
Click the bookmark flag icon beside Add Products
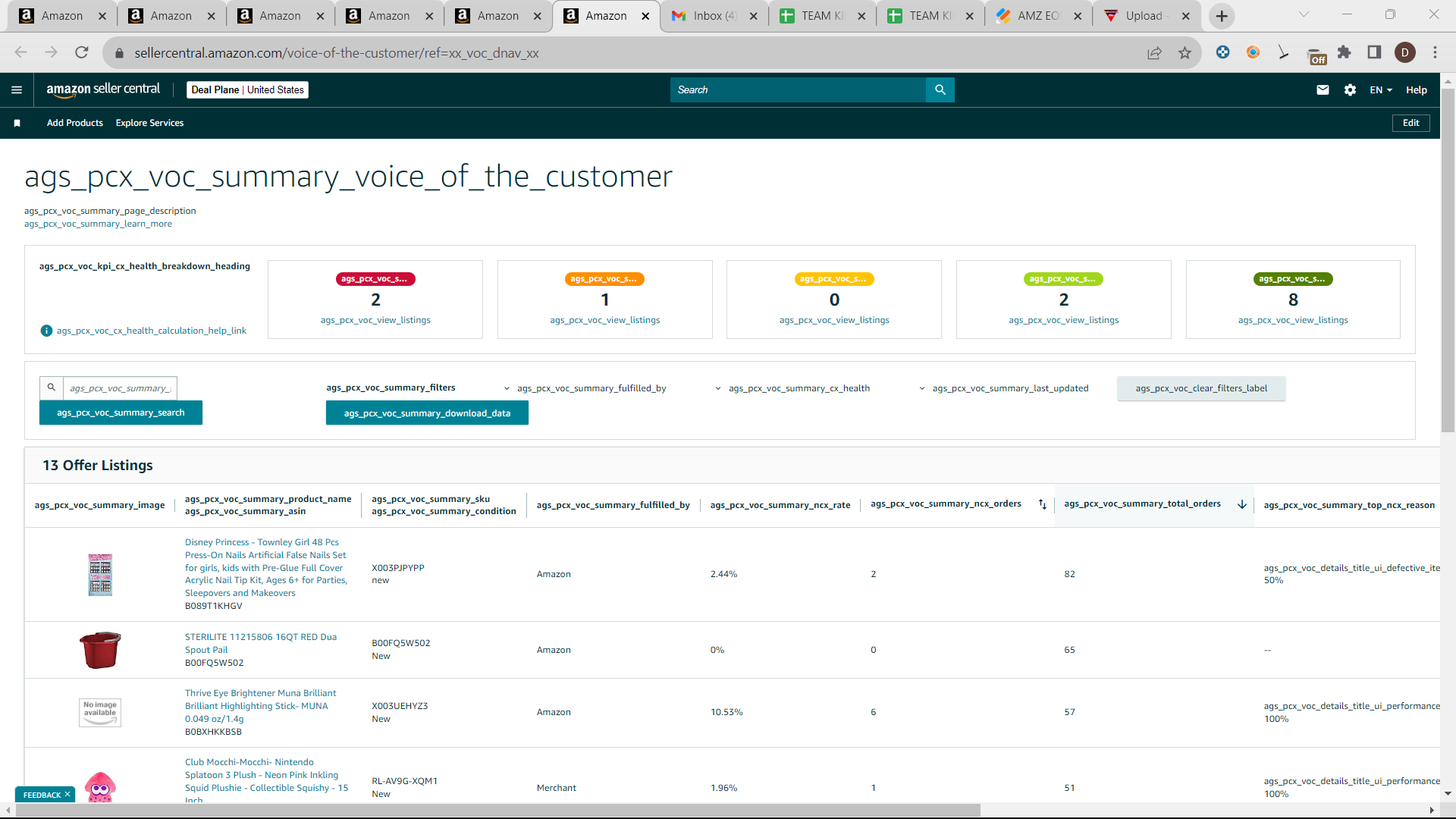coord(17,123)
